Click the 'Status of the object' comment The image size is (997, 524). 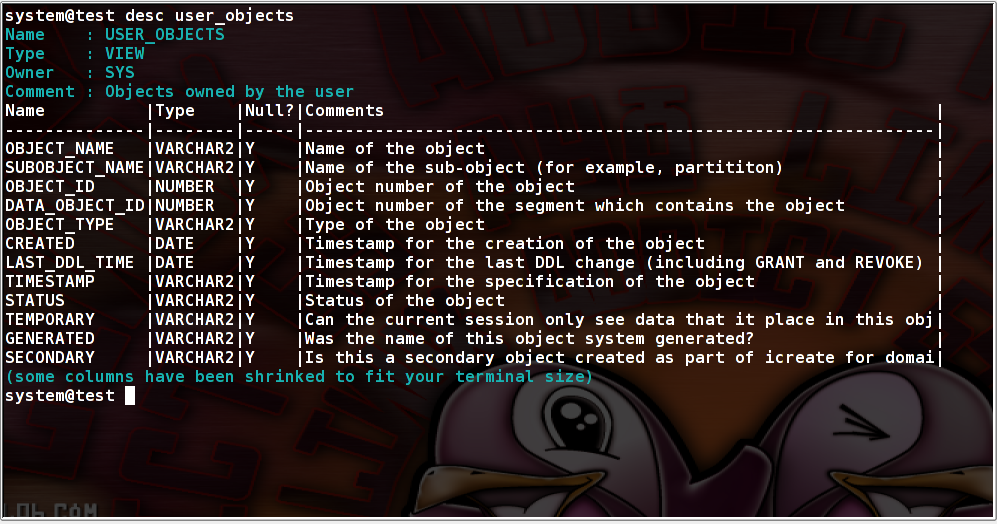(x=404, y=301)
